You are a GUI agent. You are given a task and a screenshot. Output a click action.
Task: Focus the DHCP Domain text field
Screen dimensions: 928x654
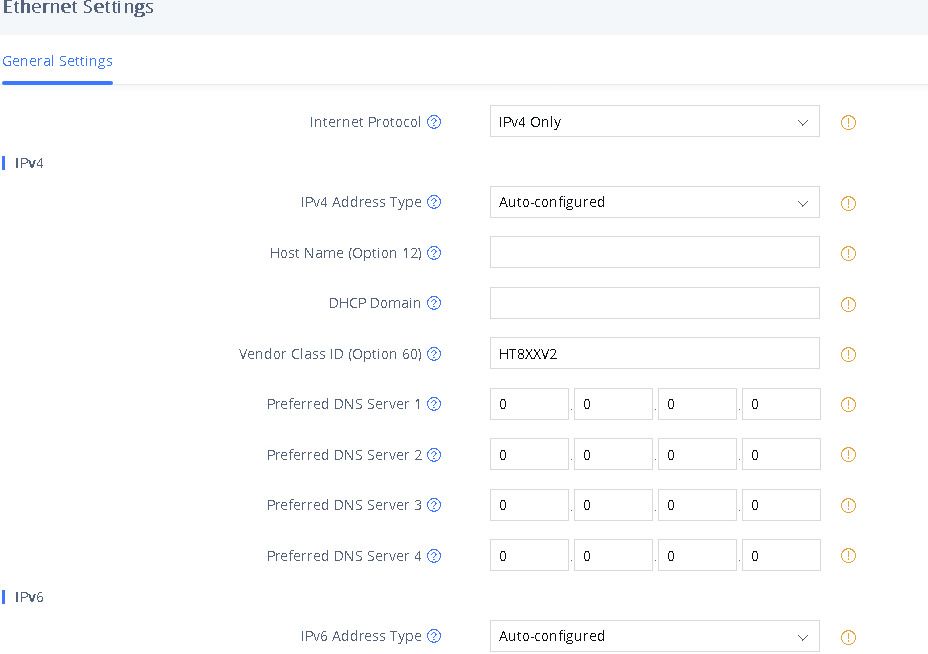point(654,303)
